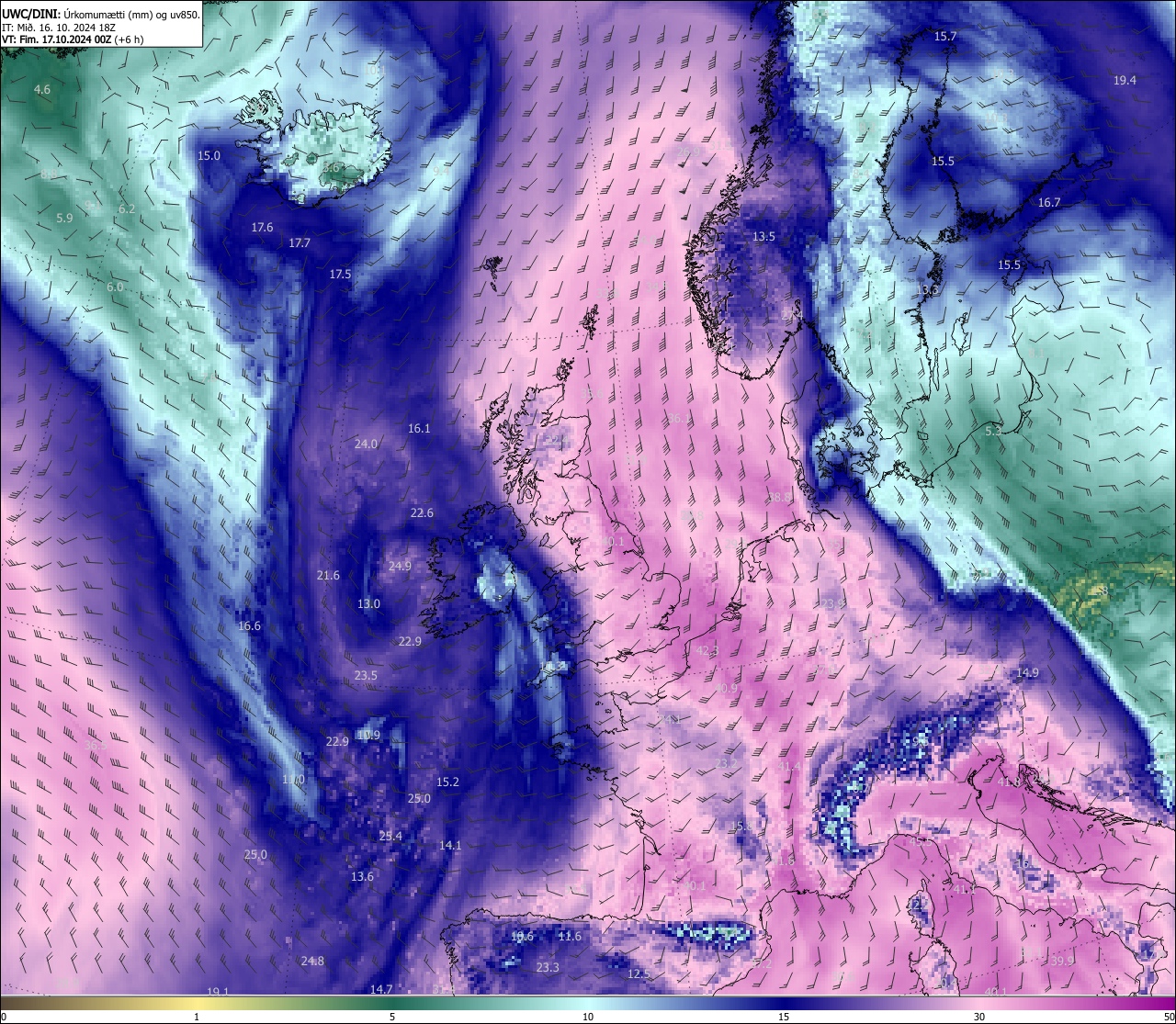Viewport: 1176px width, 1024px height.
Task: Select the 19.4 value label
Action: (1125, 80)
